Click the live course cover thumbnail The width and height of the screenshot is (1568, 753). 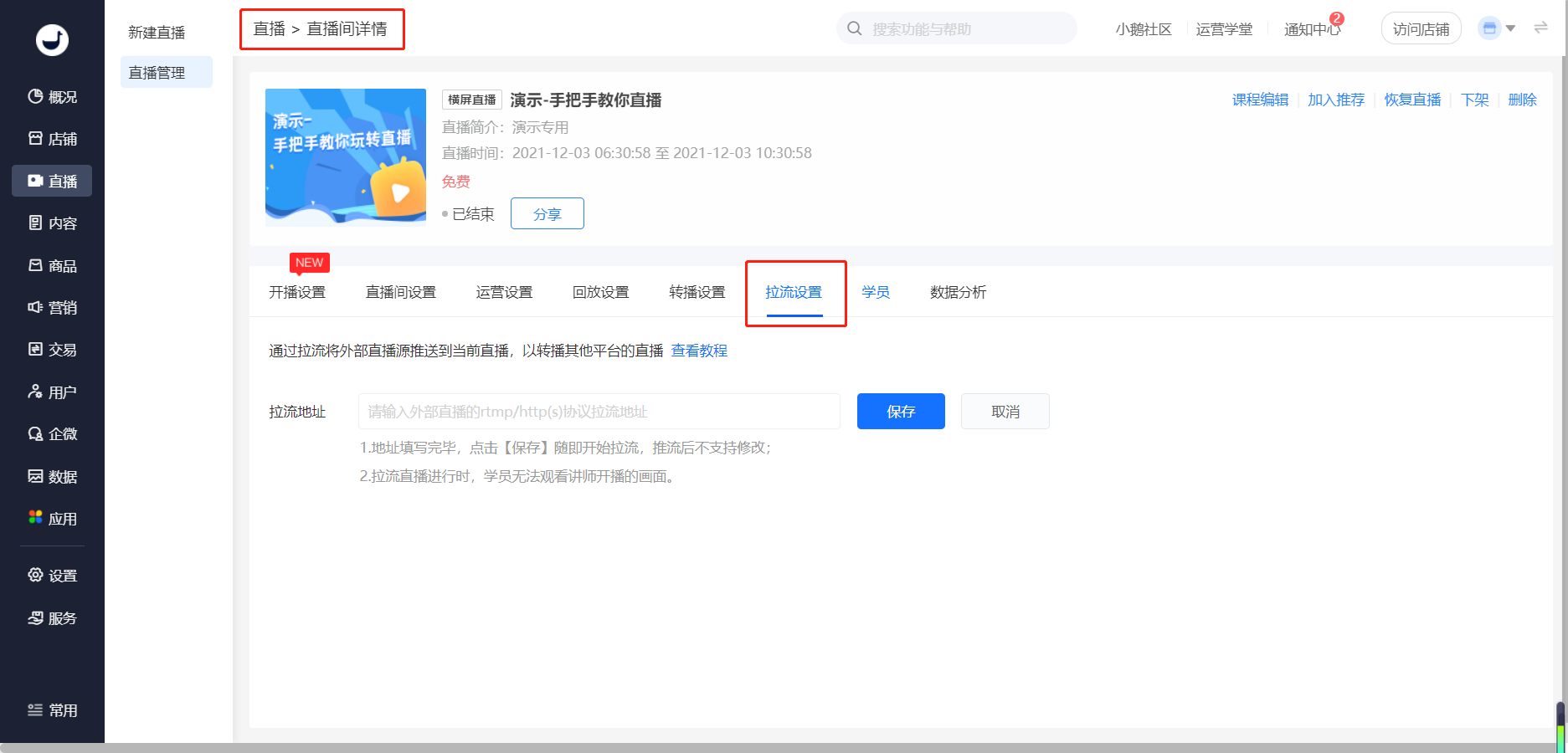tap(346, 157)
